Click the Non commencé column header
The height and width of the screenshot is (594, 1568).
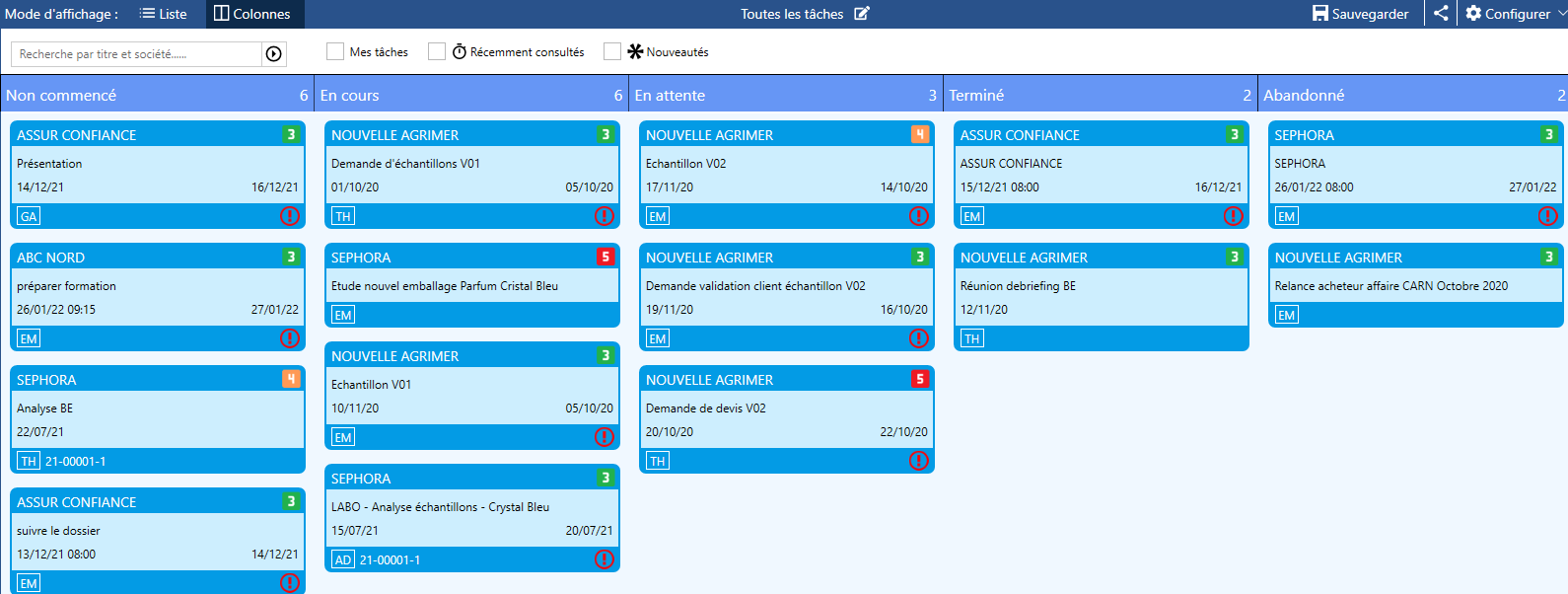pyautogui.click(x=157, y=95)
